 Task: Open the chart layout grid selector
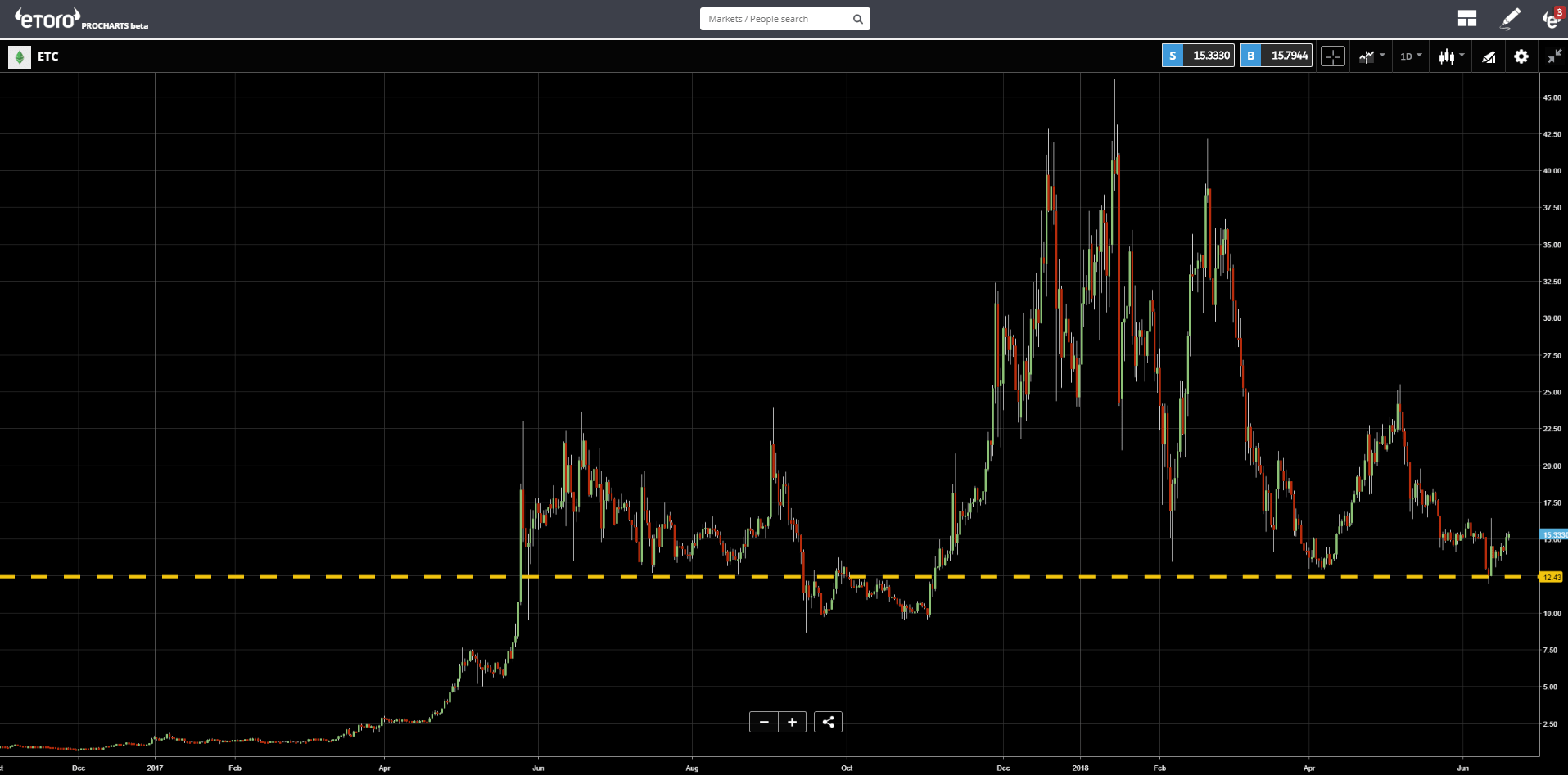tap(1466, 18)
